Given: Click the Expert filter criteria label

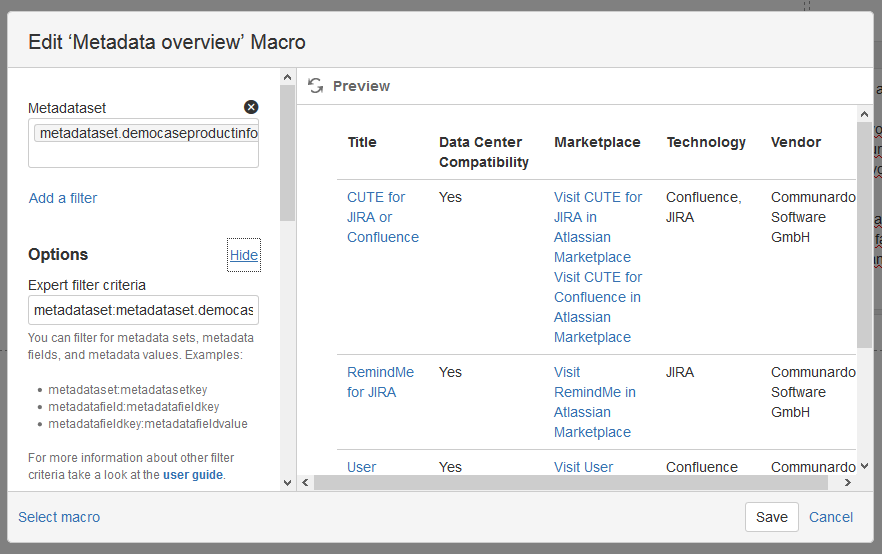Looking at the screenshot, I should tap(87, 285).
